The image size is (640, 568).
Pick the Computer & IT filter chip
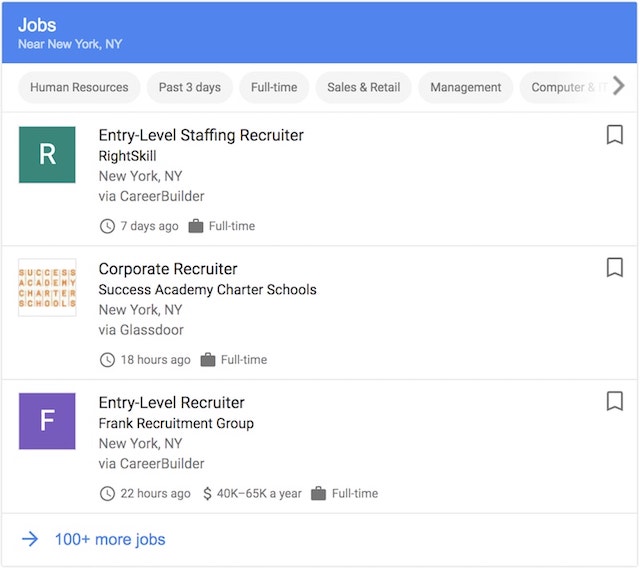click(x=565, y=87)
